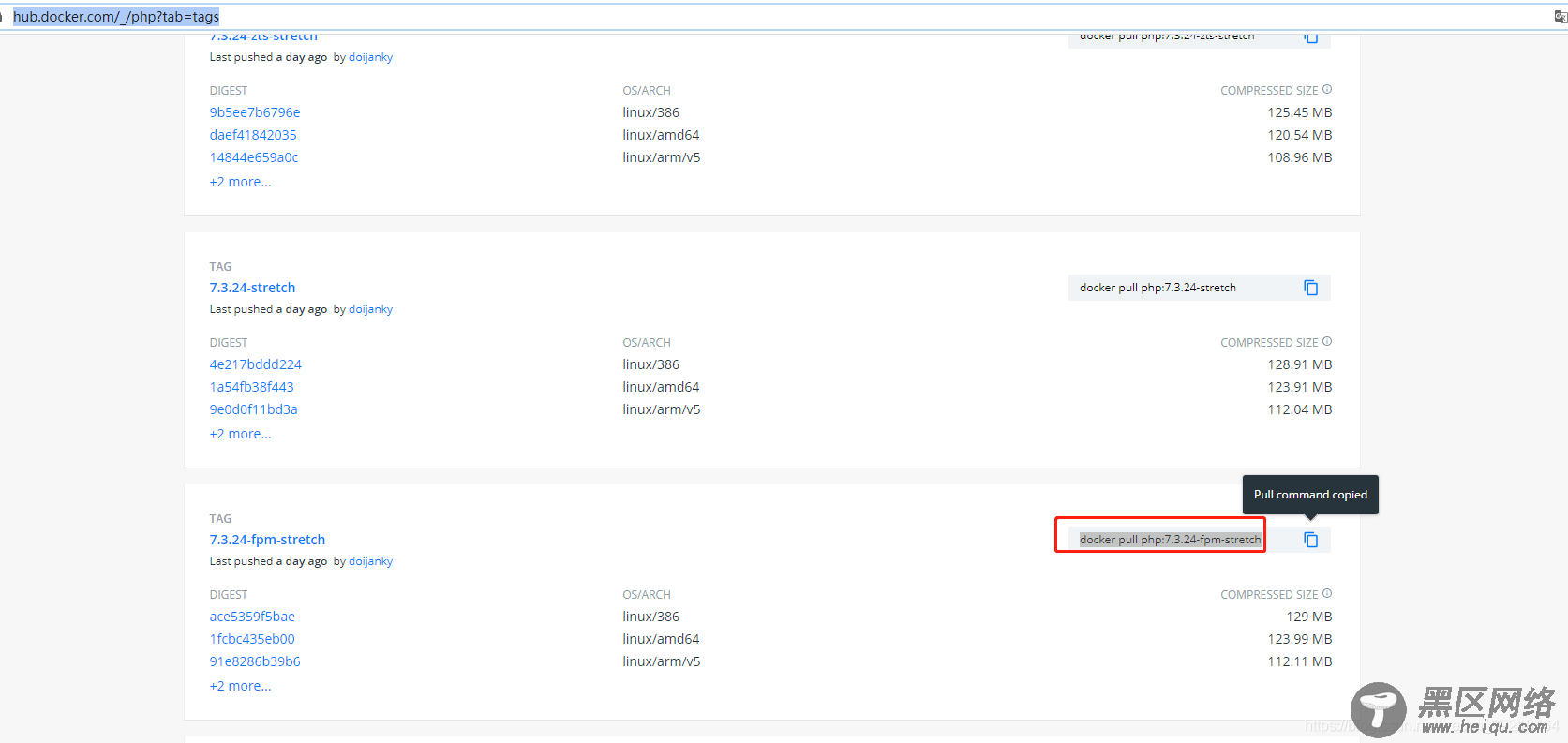Focus the browser address bar URL
1568x743 pixels.
pyautogui.click(x=116, y=17)
